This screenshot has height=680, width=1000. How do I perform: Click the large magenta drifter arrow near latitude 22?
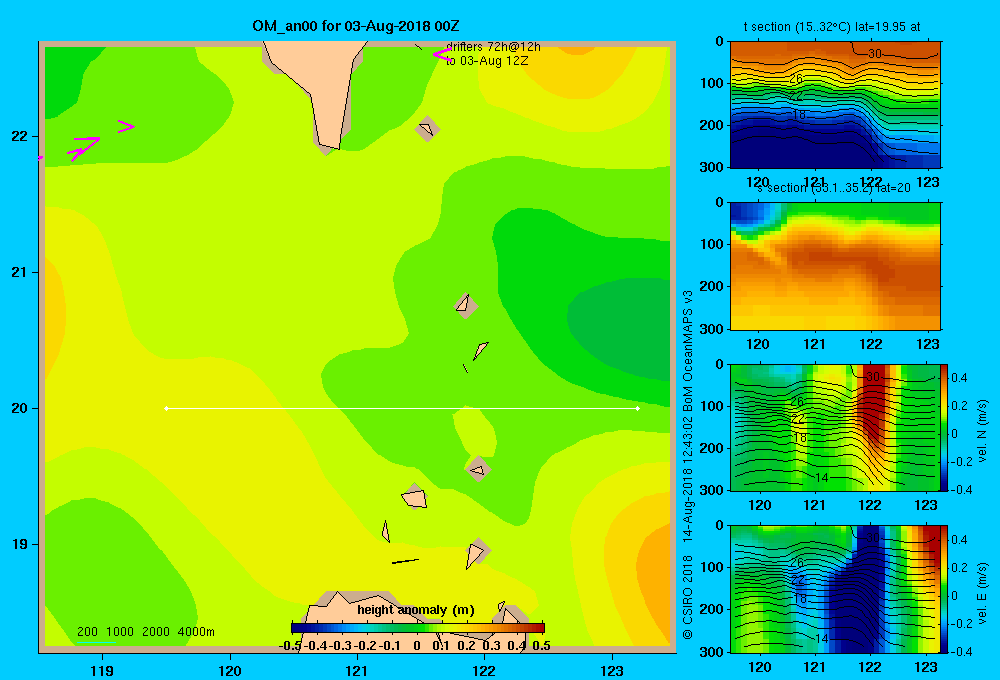[x=84, y=148]
